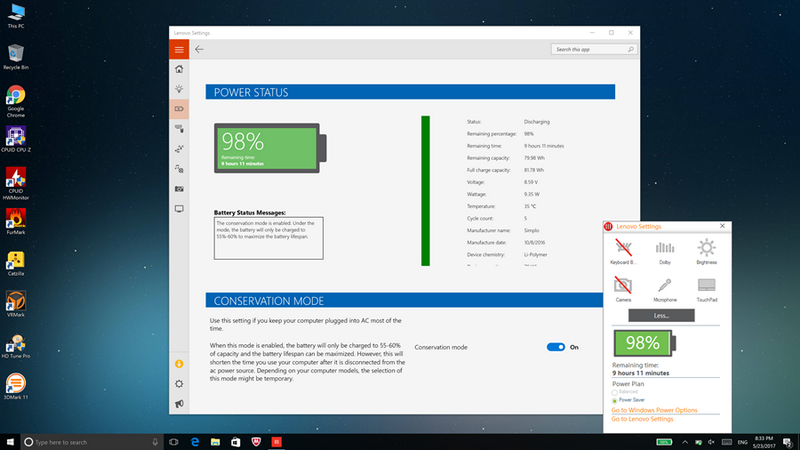Open the Microsoft Store on the taskbar
The image size is (800, 450).
point(236,442)
